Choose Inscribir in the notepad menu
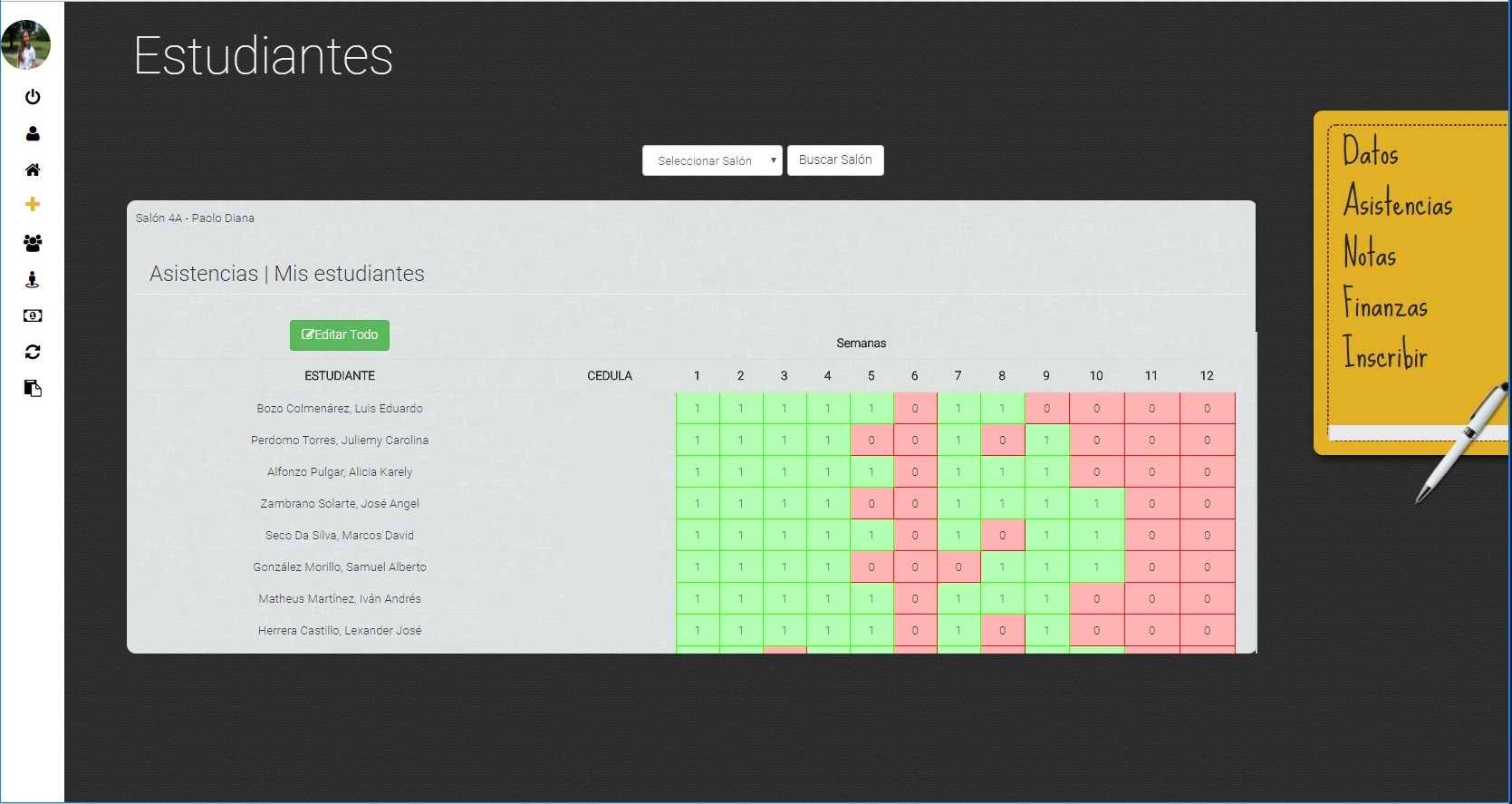 pos(1385,353)
